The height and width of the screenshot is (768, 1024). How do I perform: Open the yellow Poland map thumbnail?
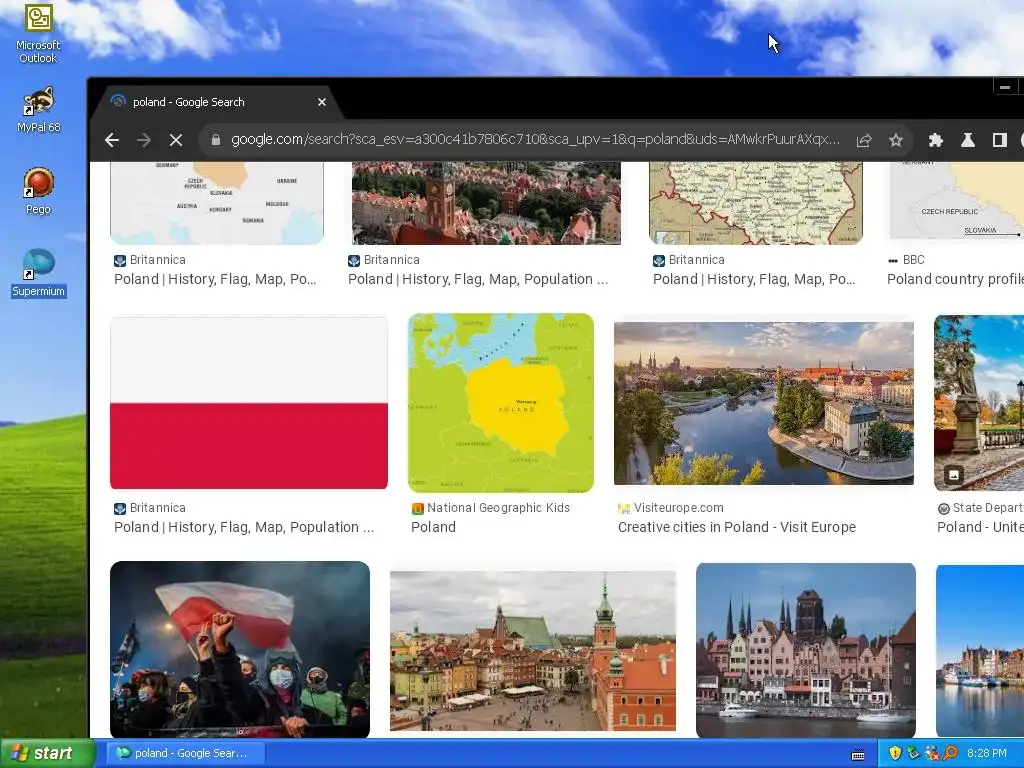501,403
